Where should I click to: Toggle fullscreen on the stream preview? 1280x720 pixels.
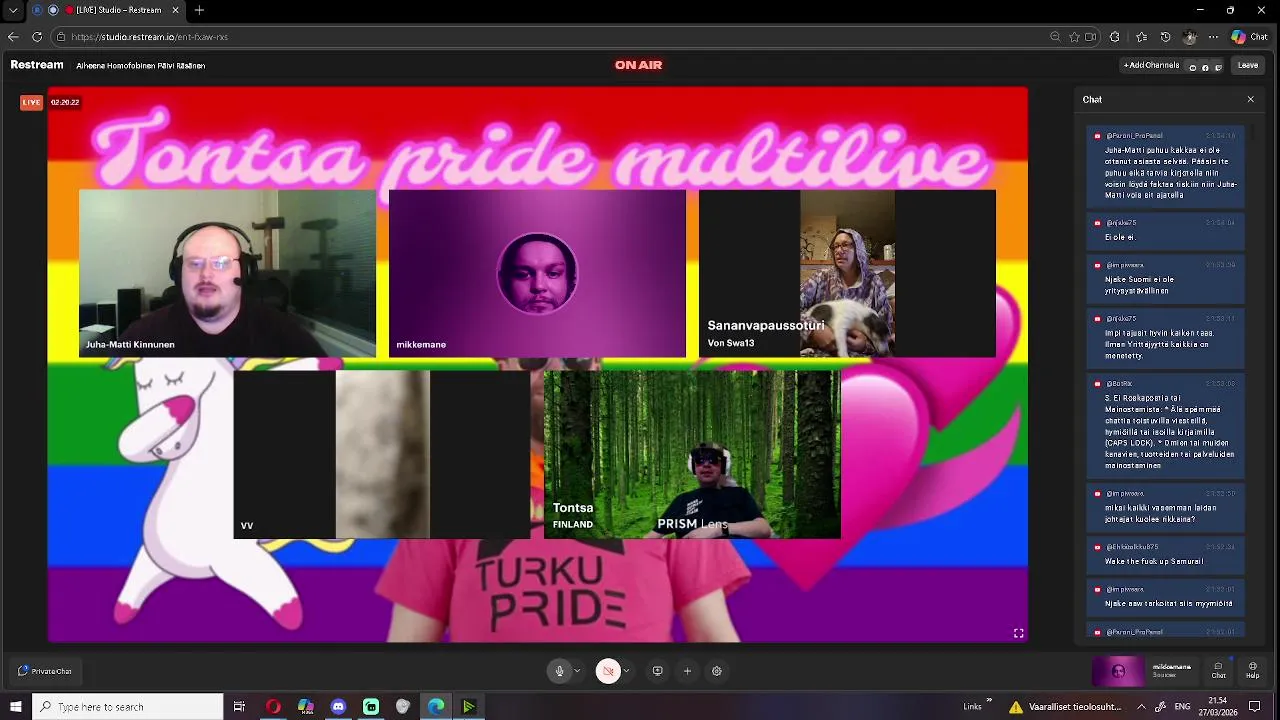pyautogui.click(x=1018, y=633)
